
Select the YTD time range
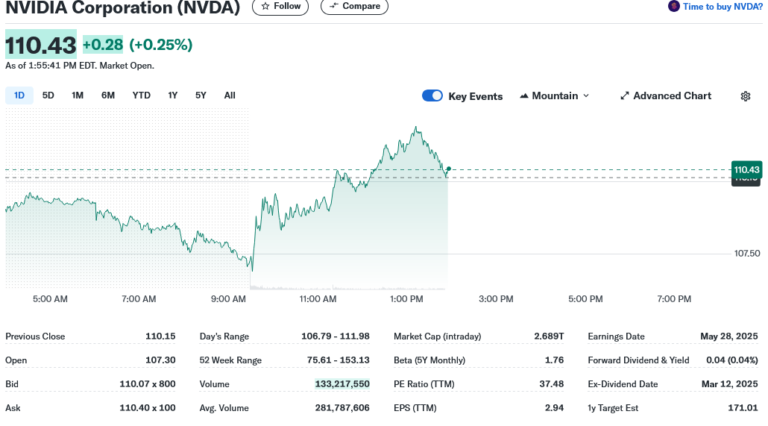[141, 95]
